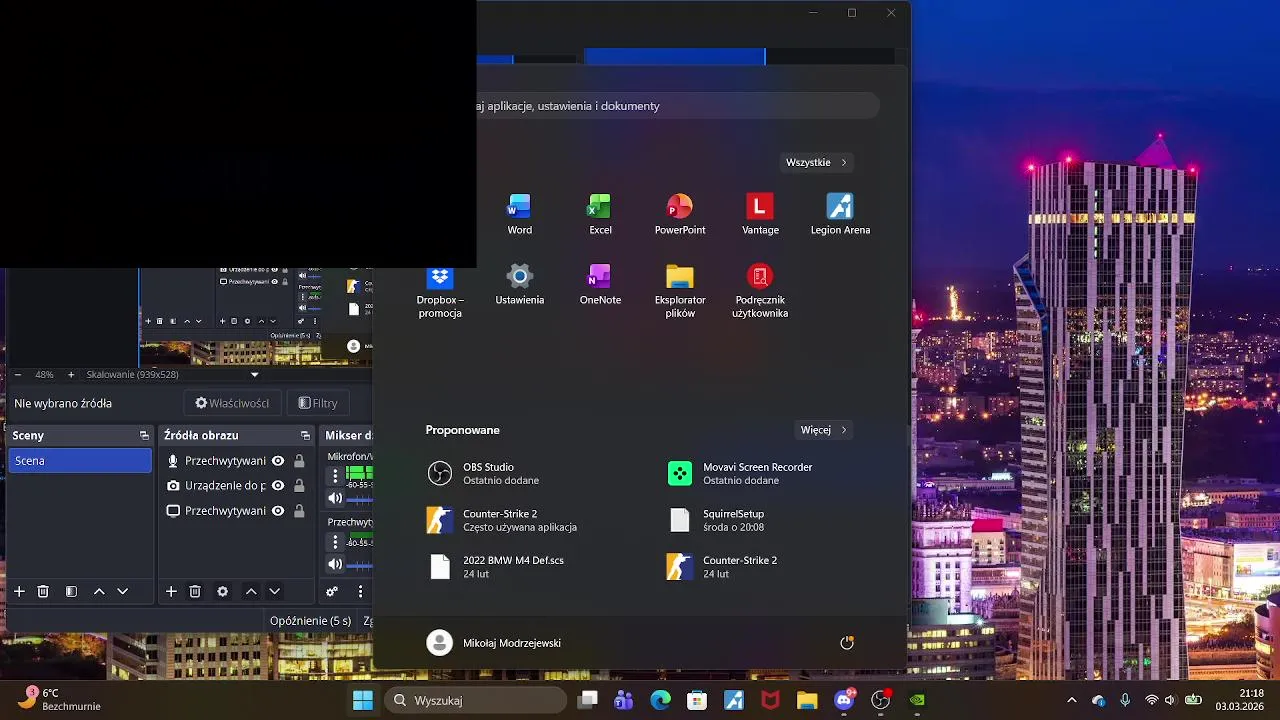Toggle lock on Urządzenie do p source

(x=299, y=486)
